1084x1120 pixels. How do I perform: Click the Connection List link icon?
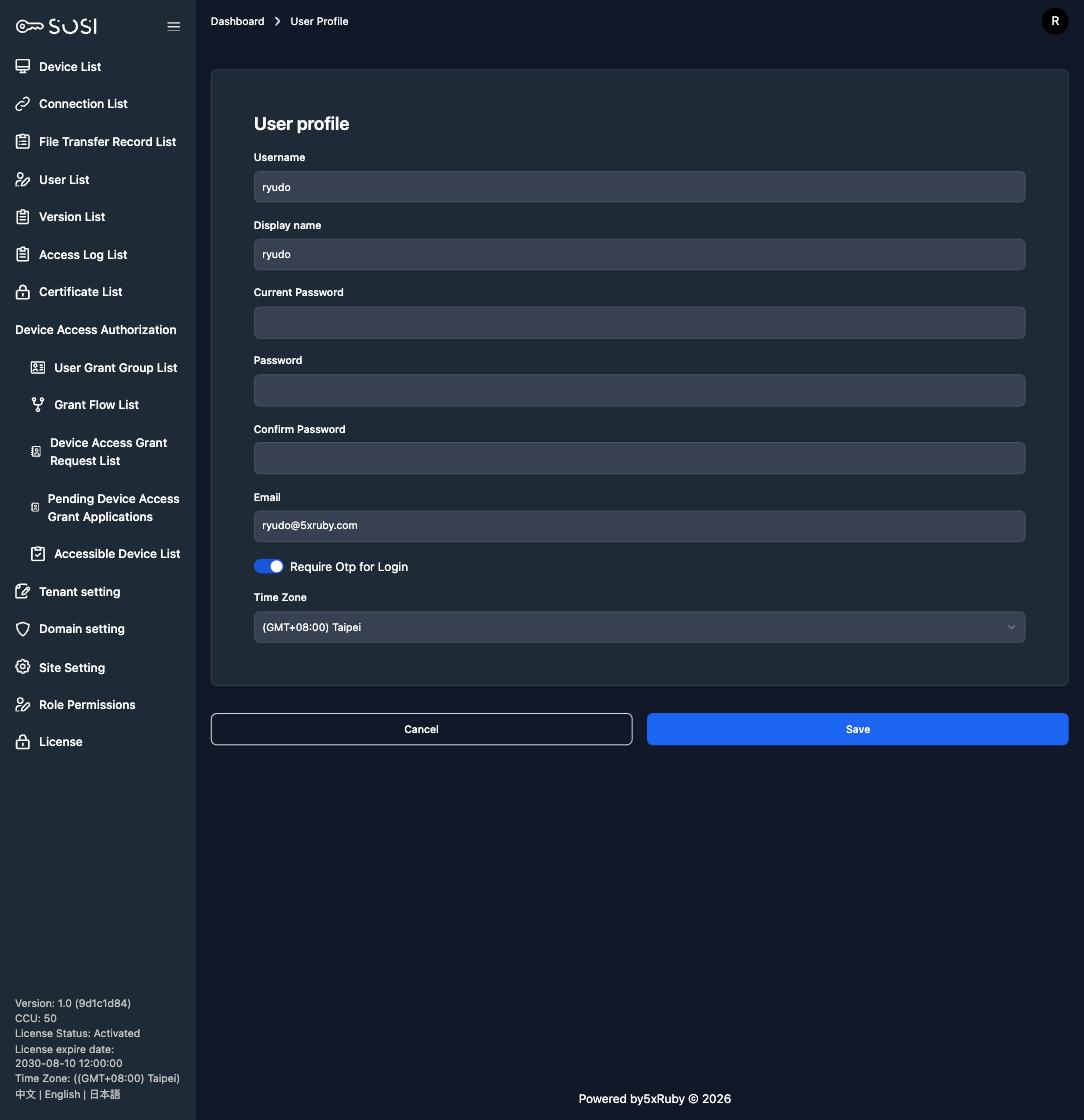23,104
